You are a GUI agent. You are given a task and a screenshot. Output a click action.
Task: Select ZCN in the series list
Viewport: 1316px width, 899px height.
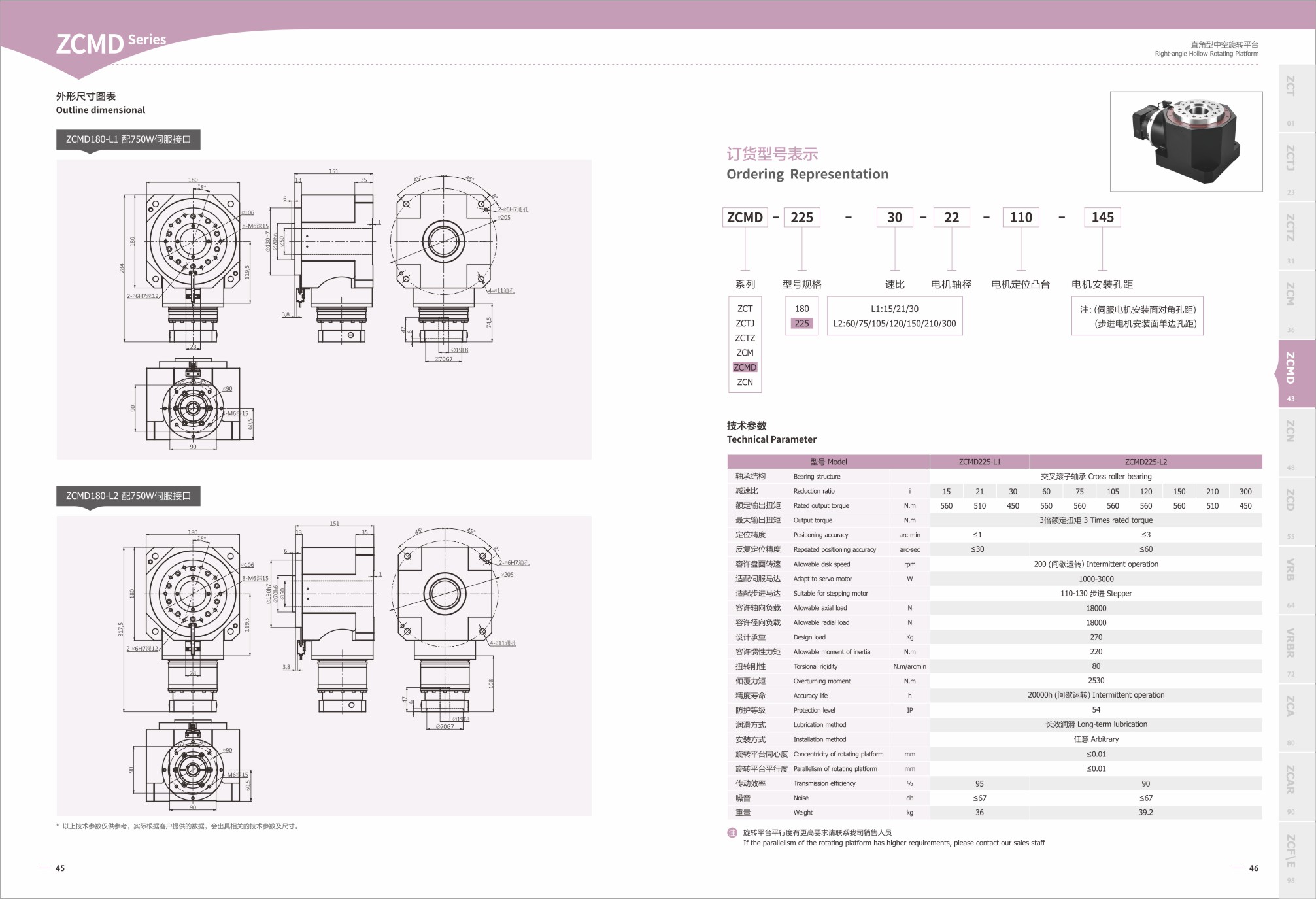[745, 382]
